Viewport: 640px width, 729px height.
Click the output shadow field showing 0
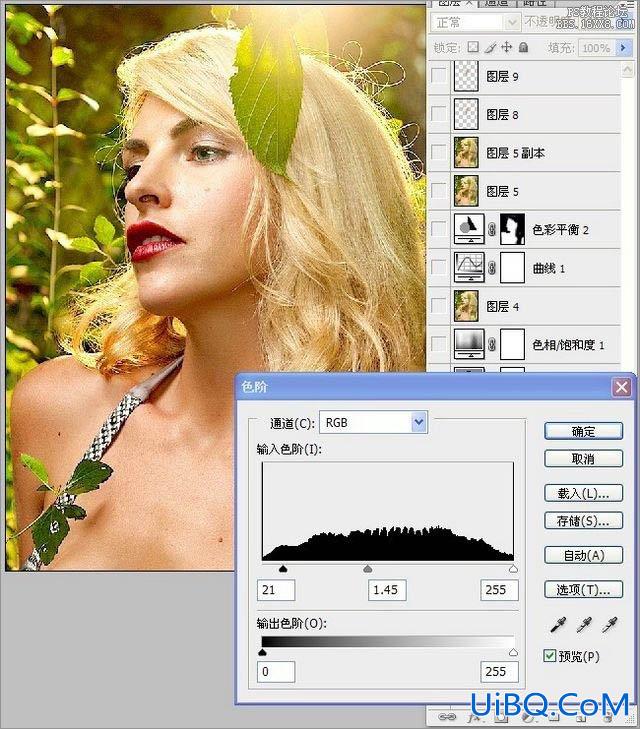276,671
